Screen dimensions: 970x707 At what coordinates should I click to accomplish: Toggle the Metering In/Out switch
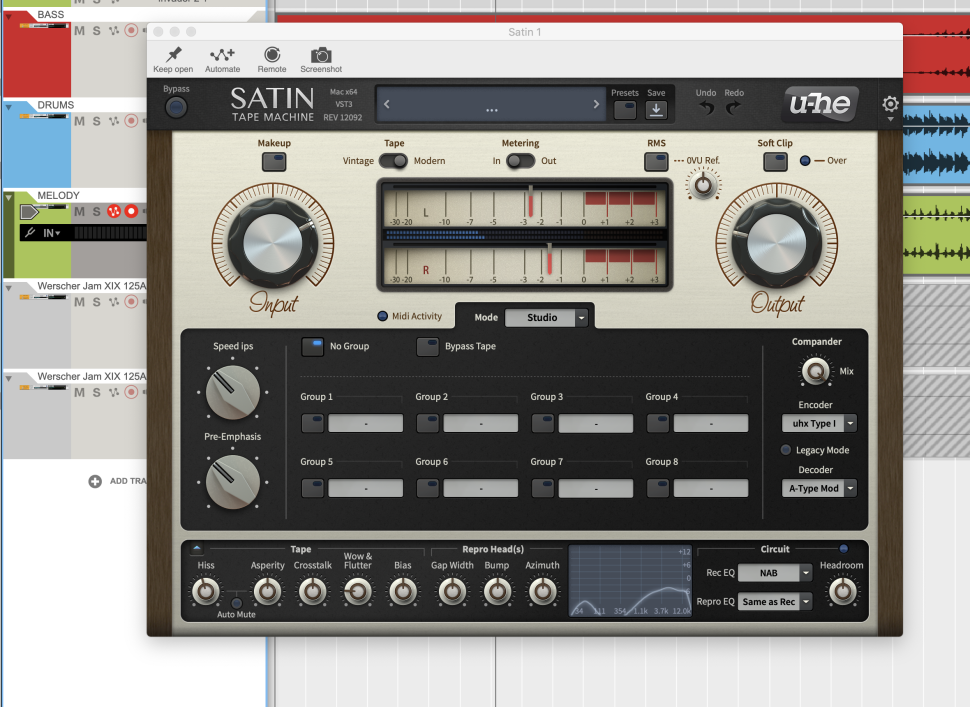click(x=520, y=161)
